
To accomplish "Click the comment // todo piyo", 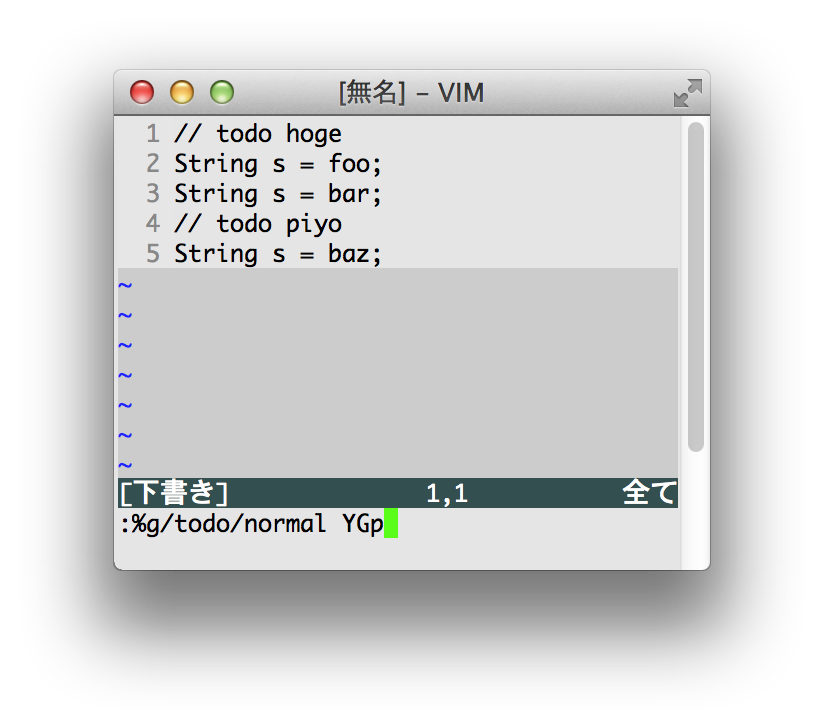I will pos(256,223).
